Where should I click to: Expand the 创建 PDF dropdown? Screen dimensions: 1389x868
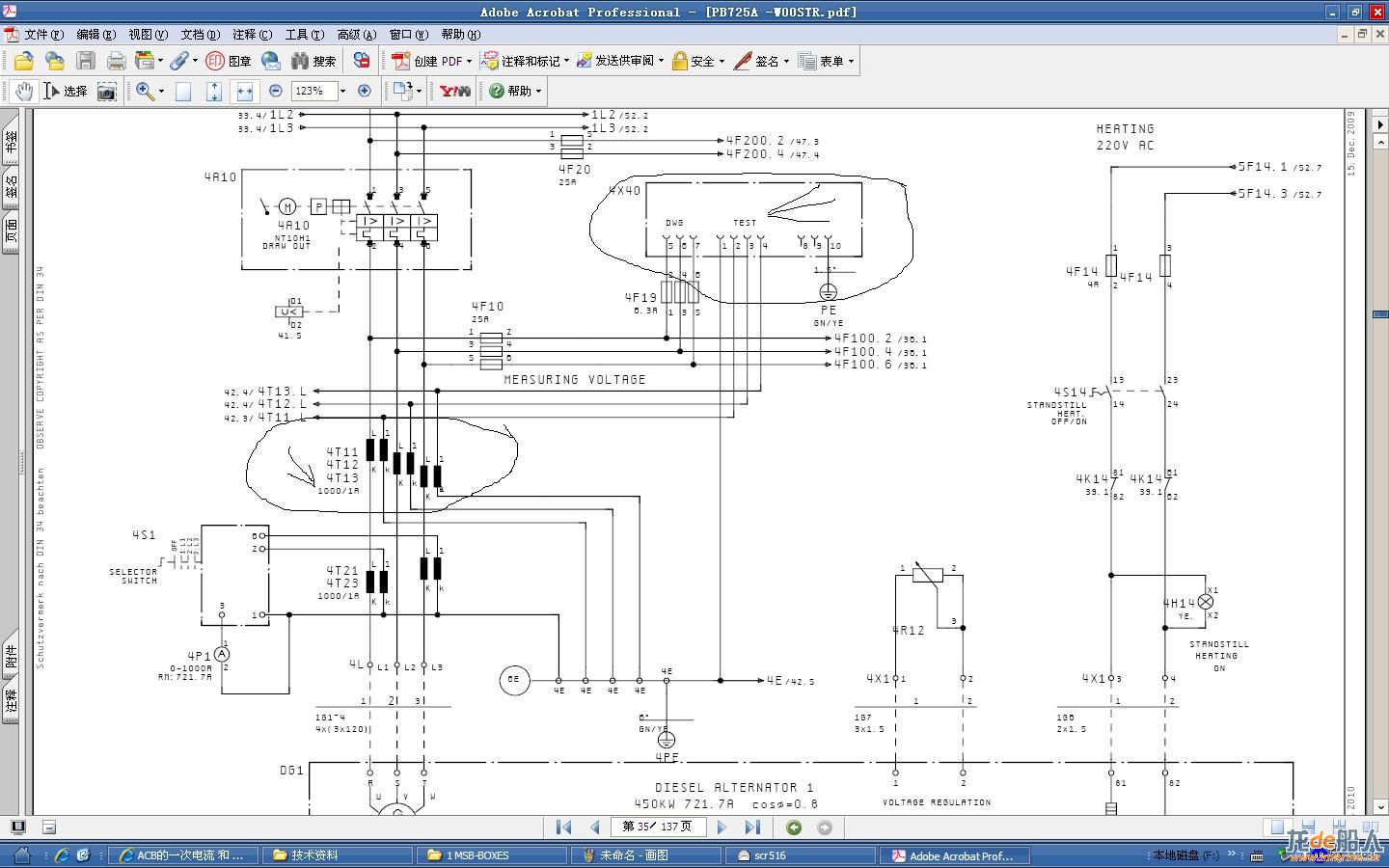pos(470,61)
